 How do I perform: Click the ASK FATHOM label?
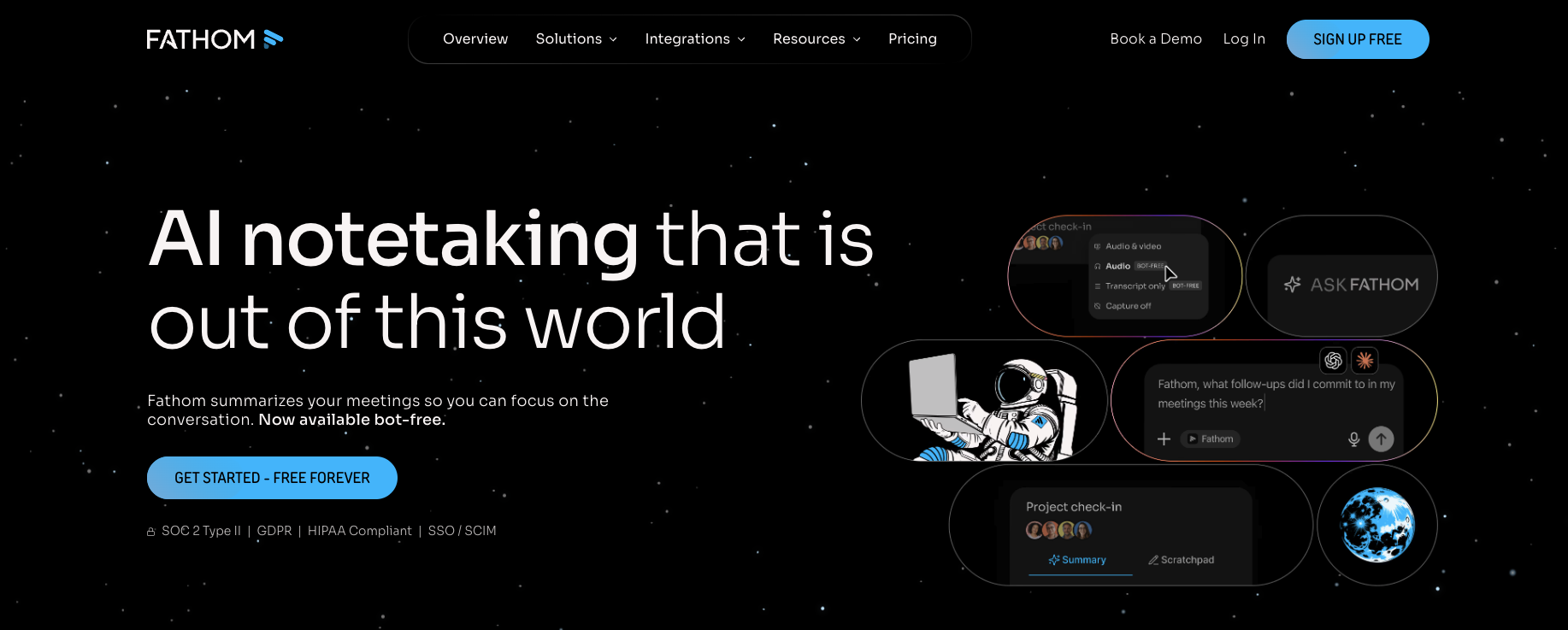pyautogui.click(x=1365, y=285)
